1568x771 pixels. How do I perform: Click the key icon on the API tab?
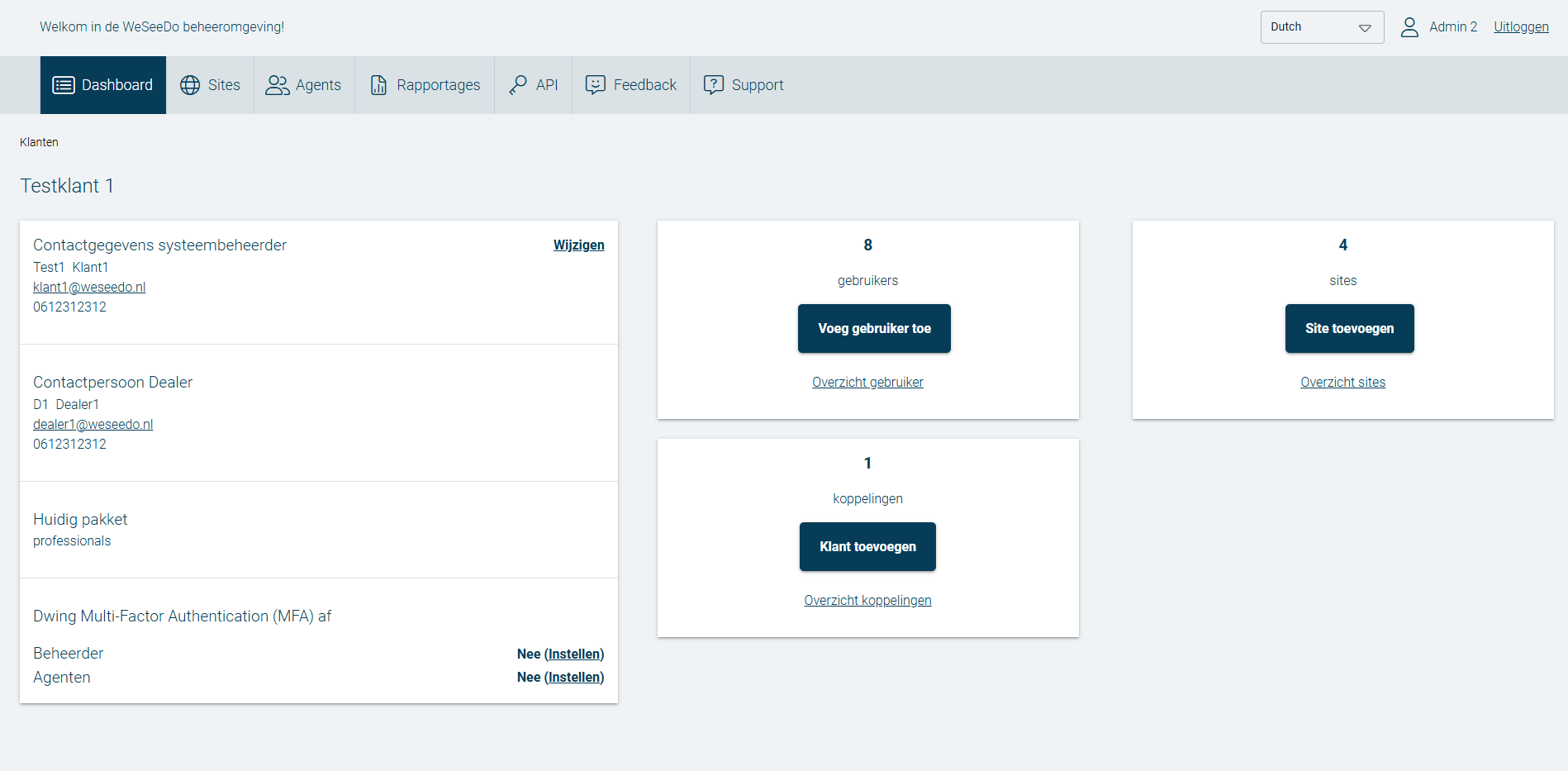(518, 84)
